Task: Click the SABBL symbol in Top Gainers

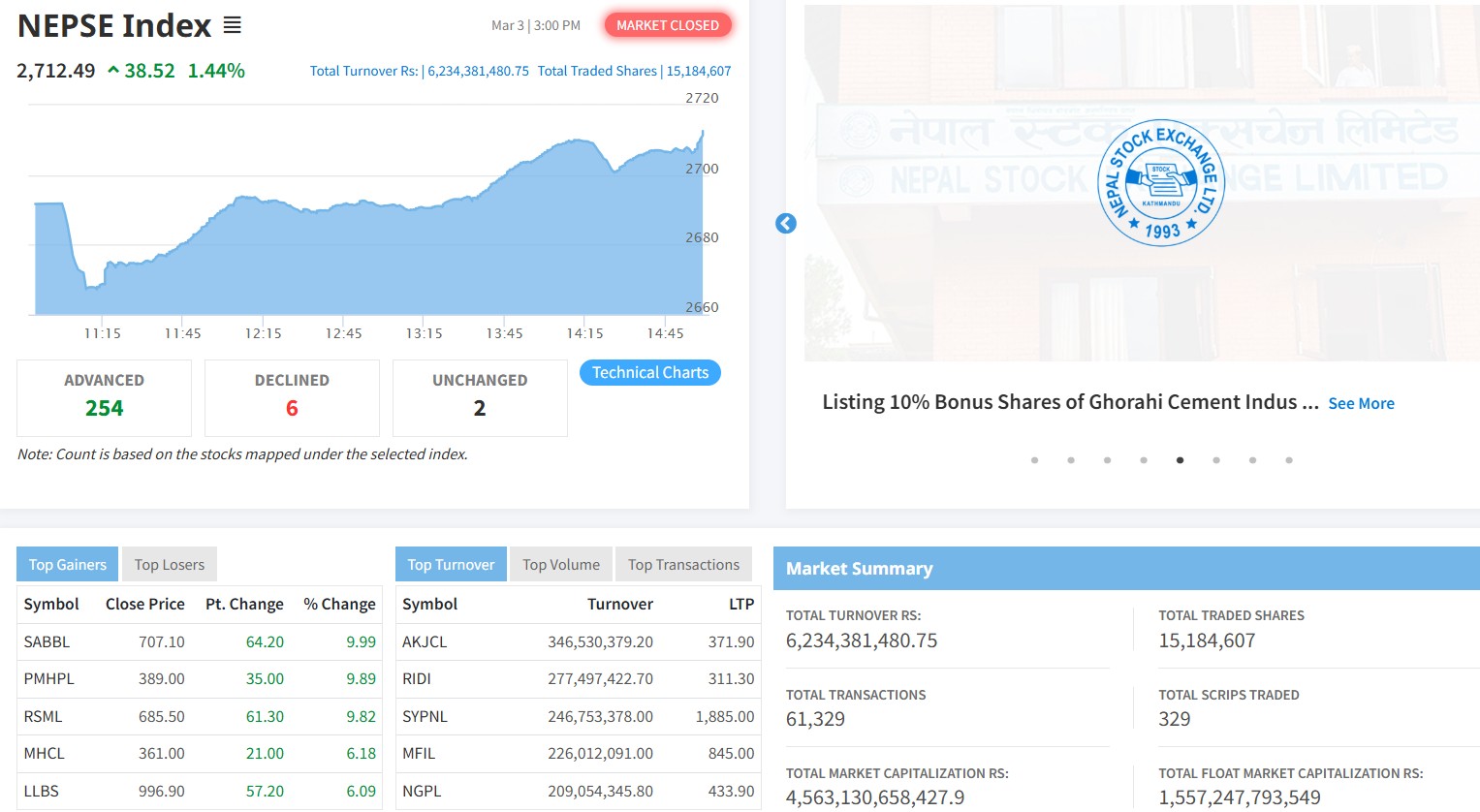Action: pos(47,642)
